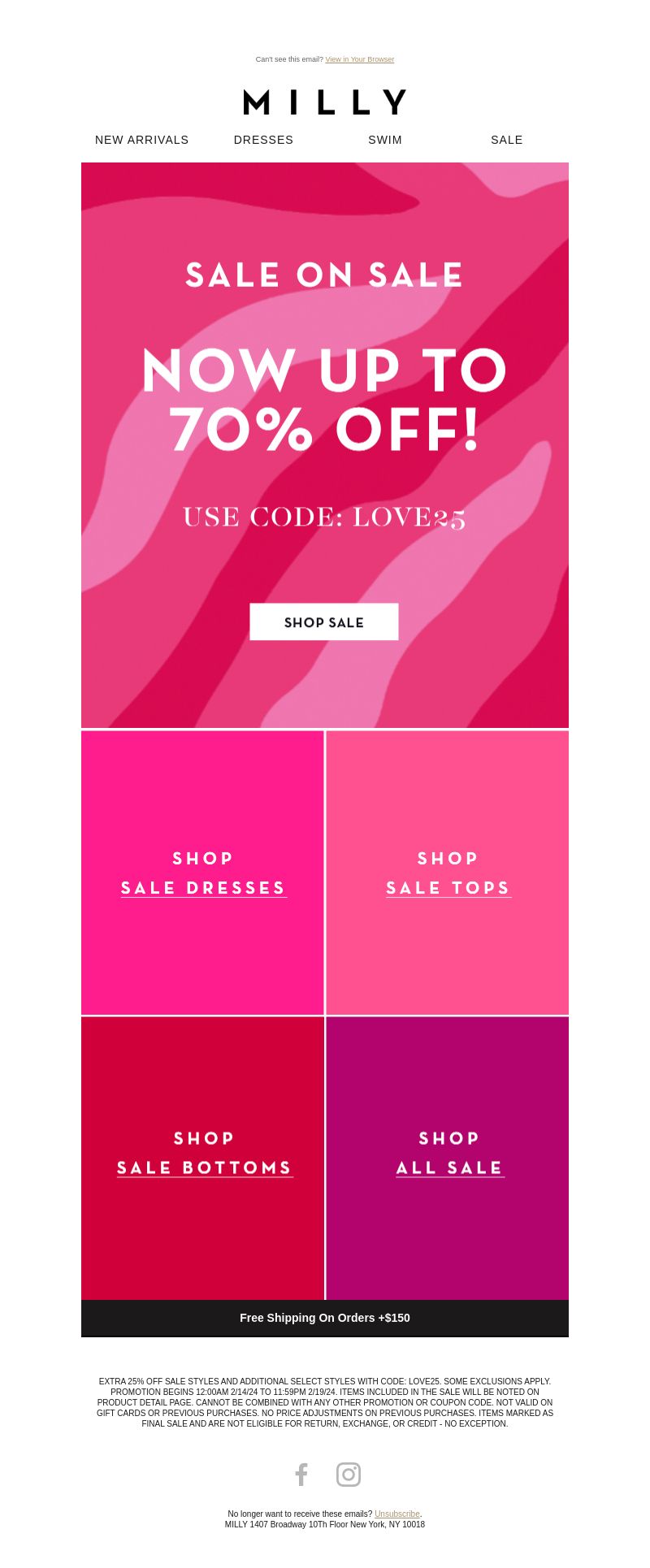Open the Shop Sale Bottoms tile

(x=202, y=1159)
